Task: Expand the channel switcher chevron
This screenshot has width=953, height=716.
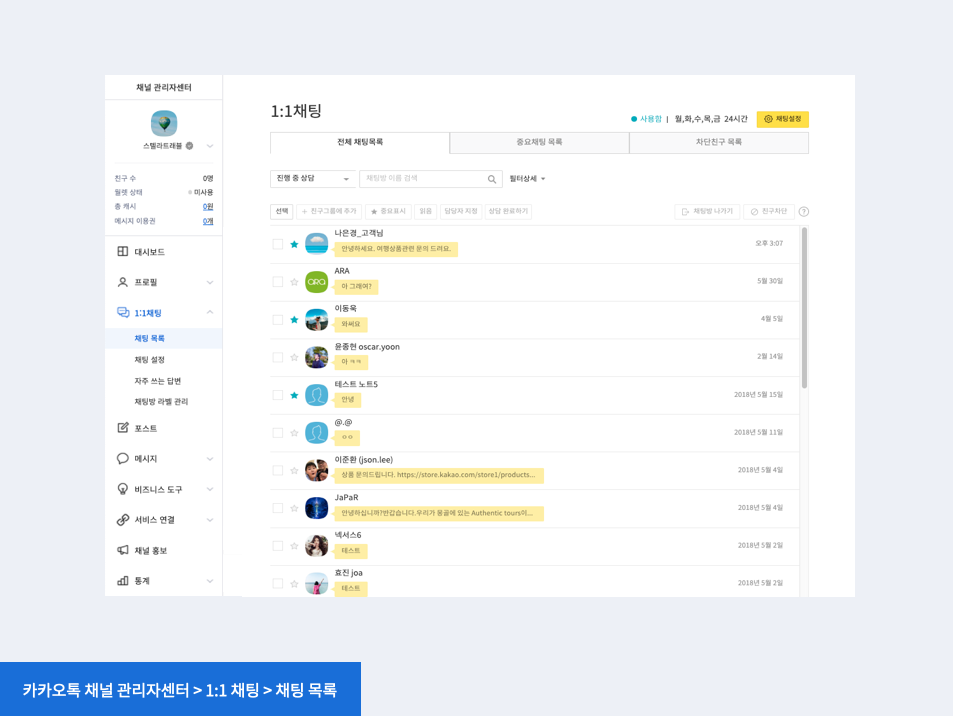Action: 210,146
